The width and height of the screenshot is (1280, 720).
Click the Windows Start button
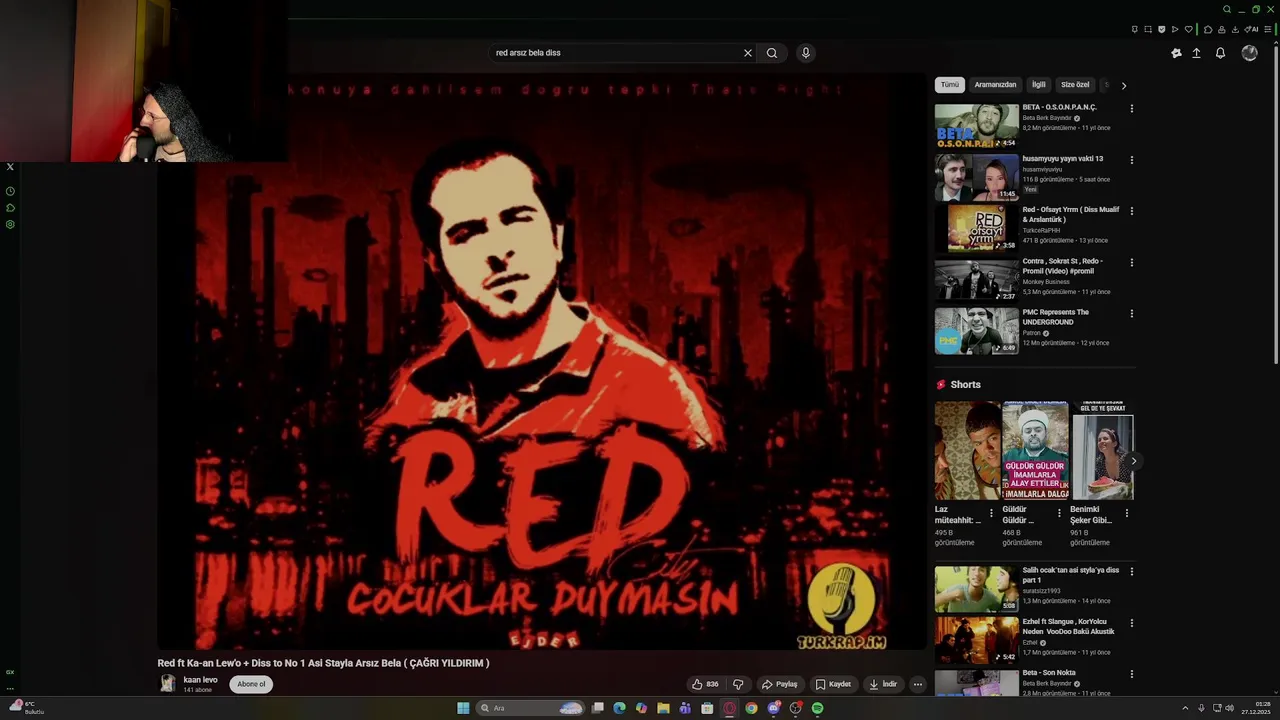(463, 708)
